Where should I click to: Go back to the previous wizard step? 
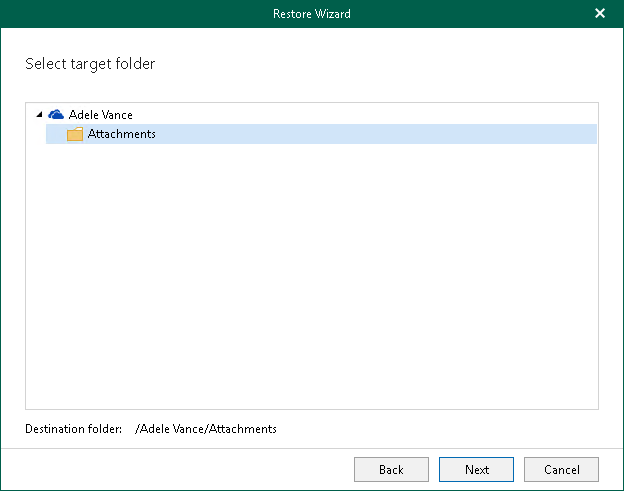391,469
